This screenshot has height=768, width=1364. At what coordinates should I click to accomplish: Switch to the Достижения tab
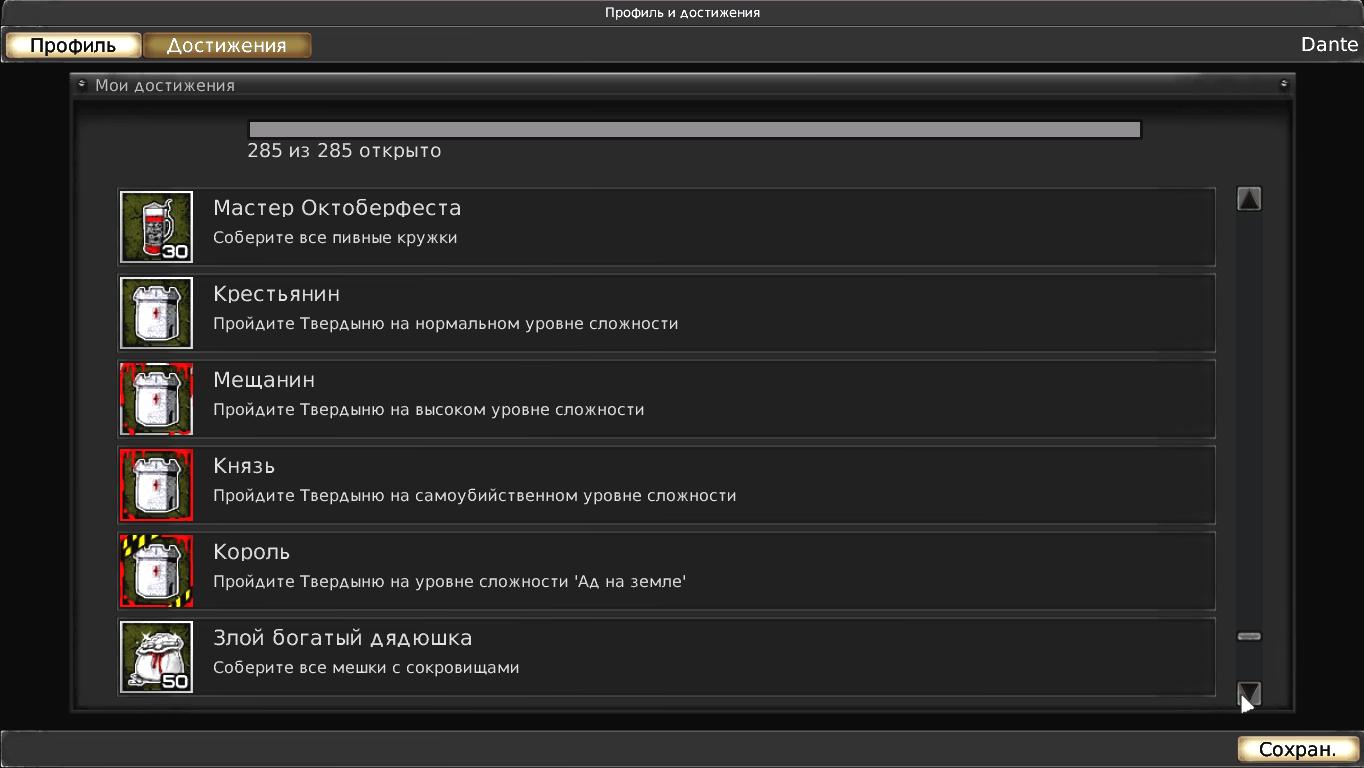(227, 46)
